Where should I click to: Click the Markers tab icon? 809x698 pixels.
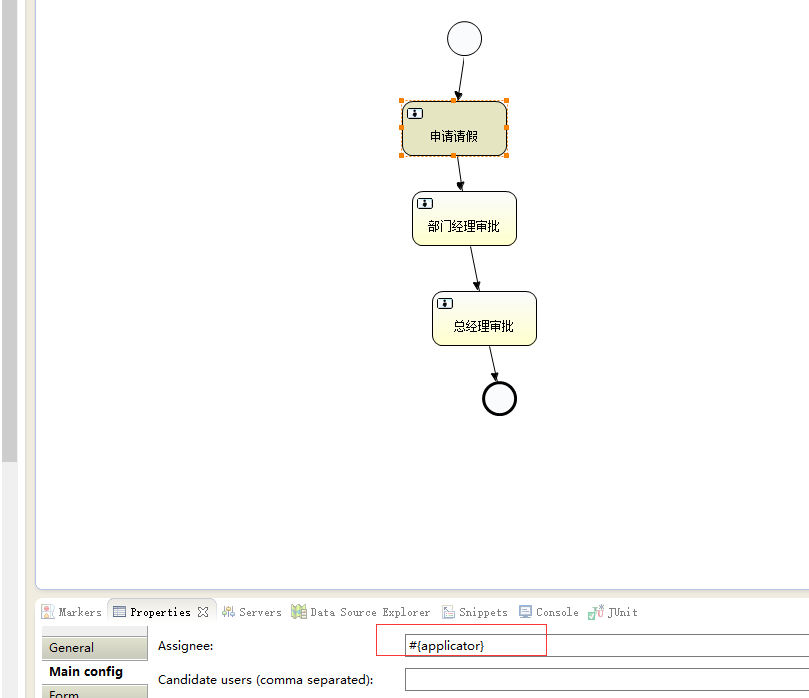tap(48, 612)
